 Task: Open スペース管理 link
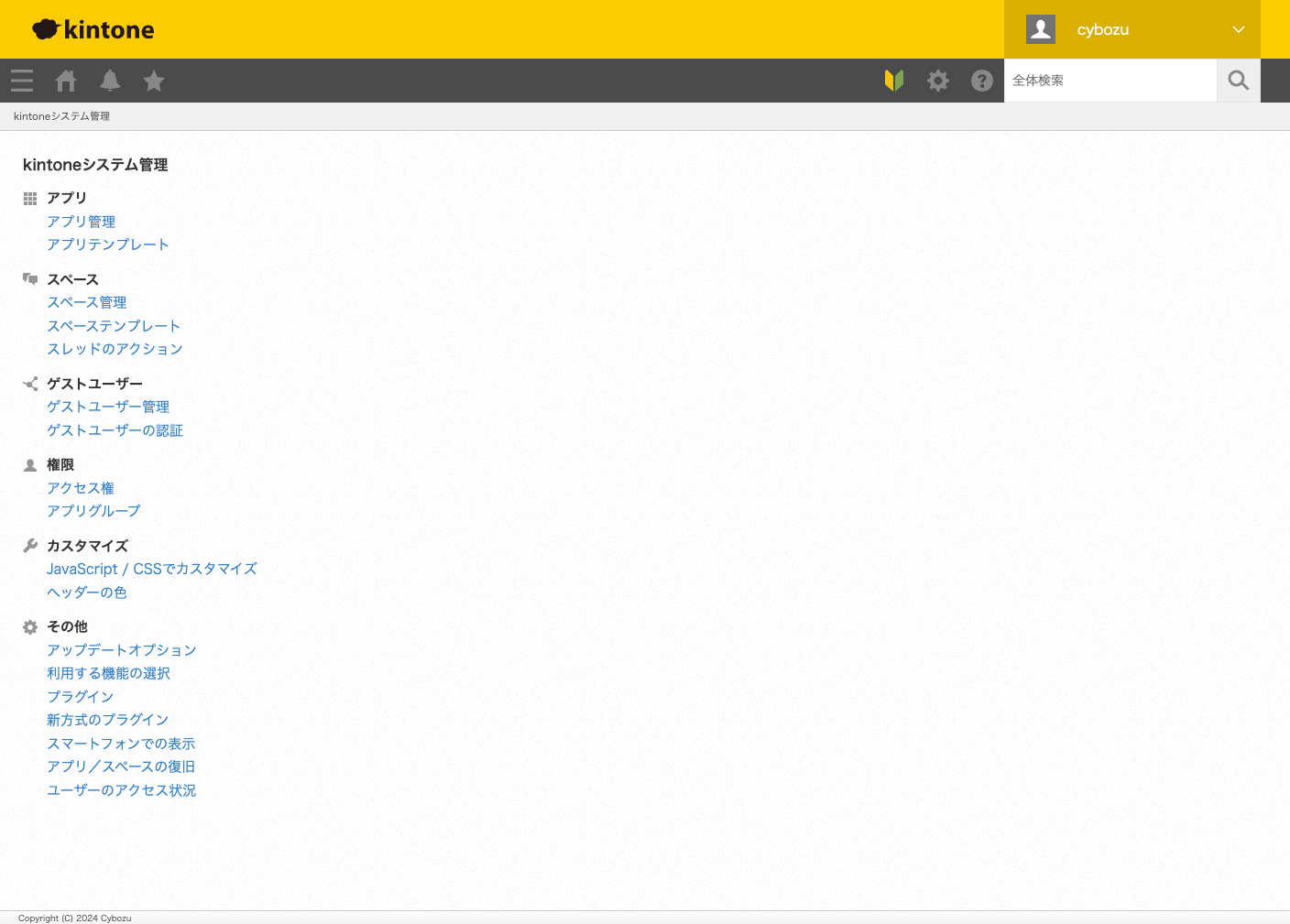tap(87, 302)
